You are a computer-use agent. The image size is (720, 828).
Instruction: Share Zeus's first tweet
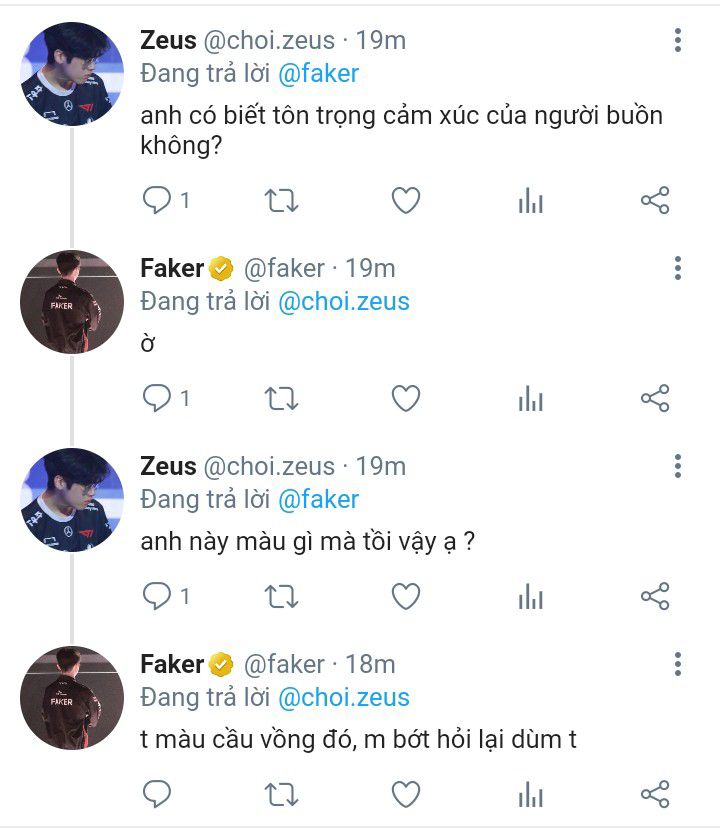pyautogui.click(x=654, y=201)
